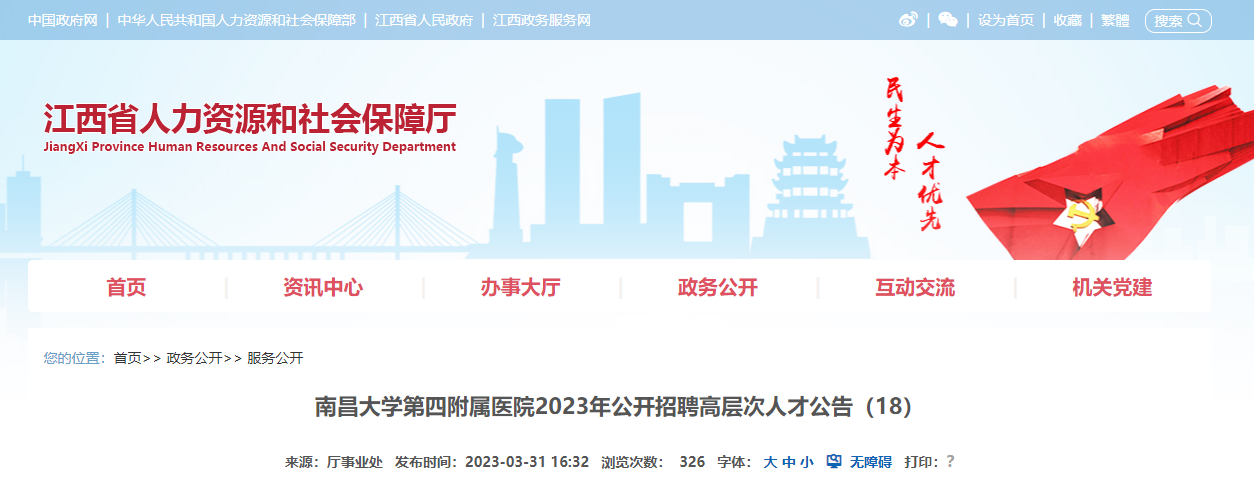Viewport: 1254px width, 480px height.
Task: Set font size to large 大
Action: pyautogui.click(x=770, y=462)
